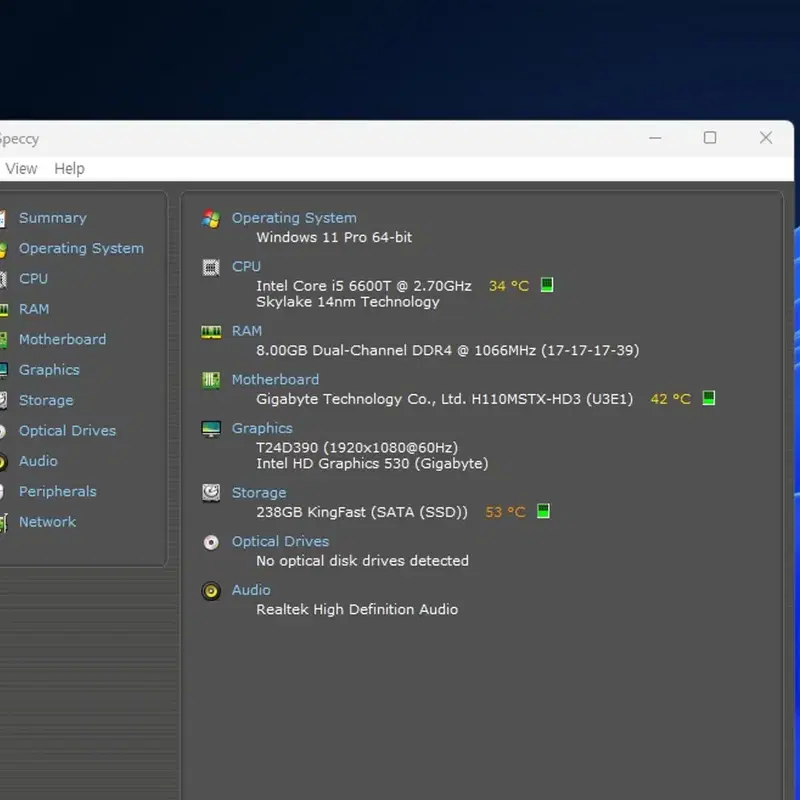
Task: Open the Optical Drives heading link in main panel
Action: (x=280, y=541)
